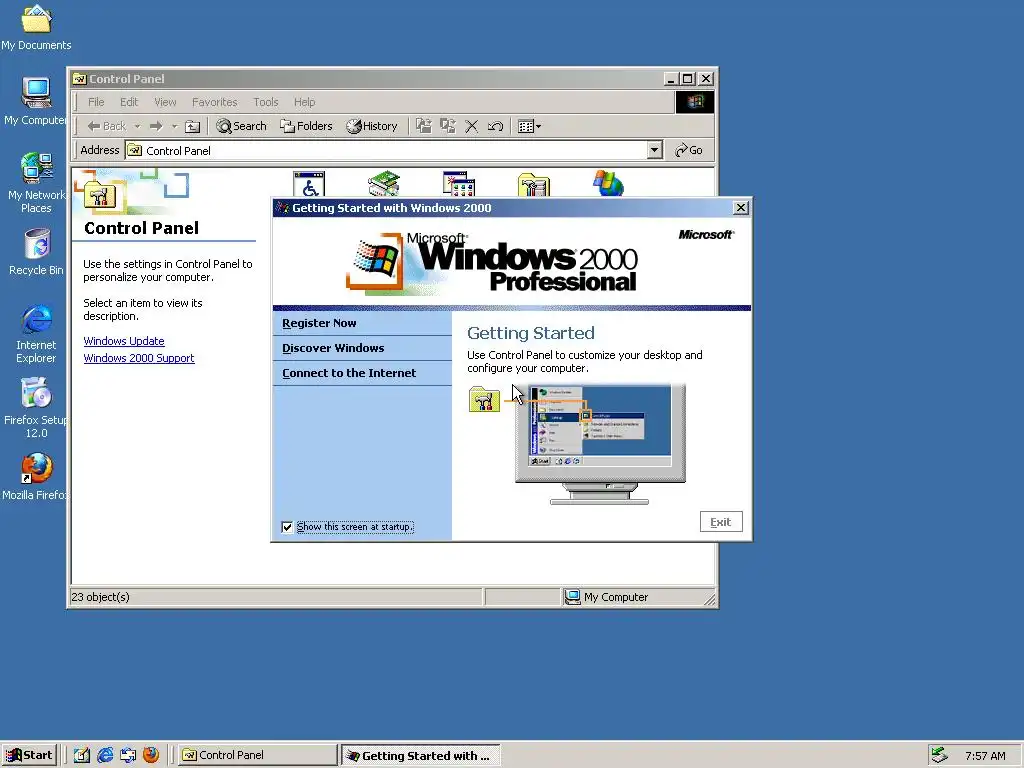Open the Search pane in Control Panel

pos(242,126)
